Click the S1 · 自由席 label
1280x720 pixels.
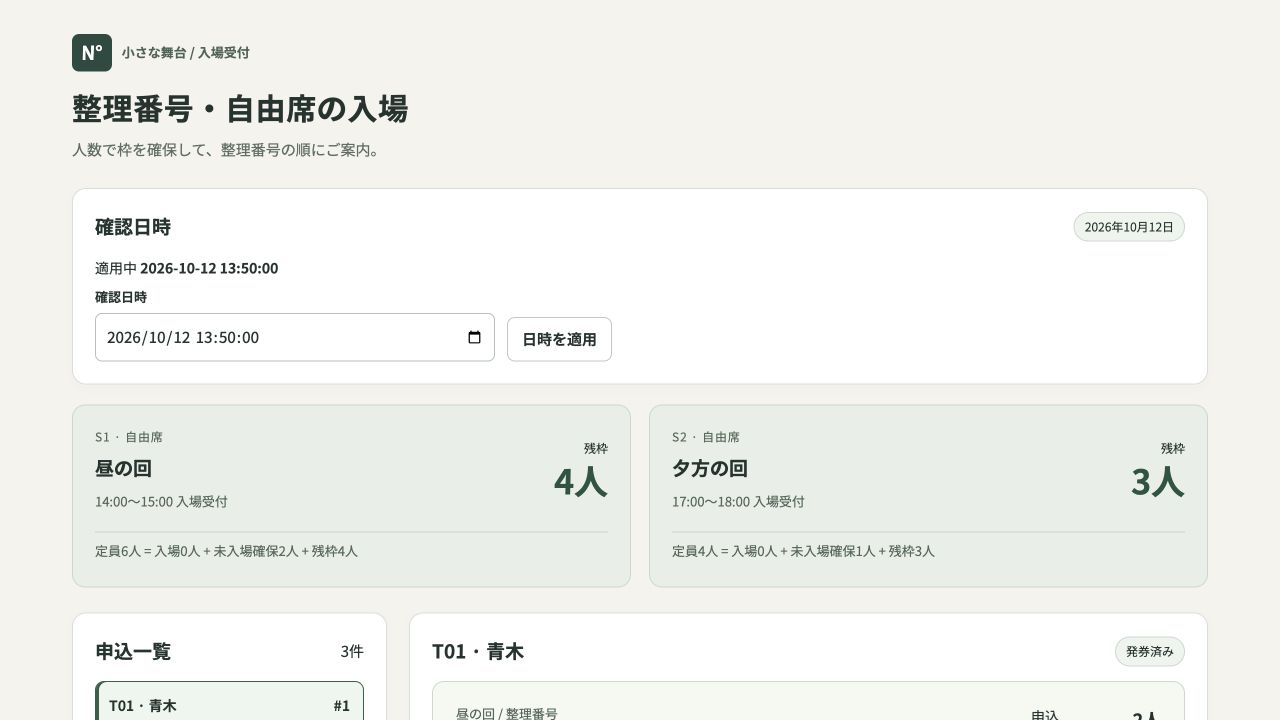coord(129,437)
